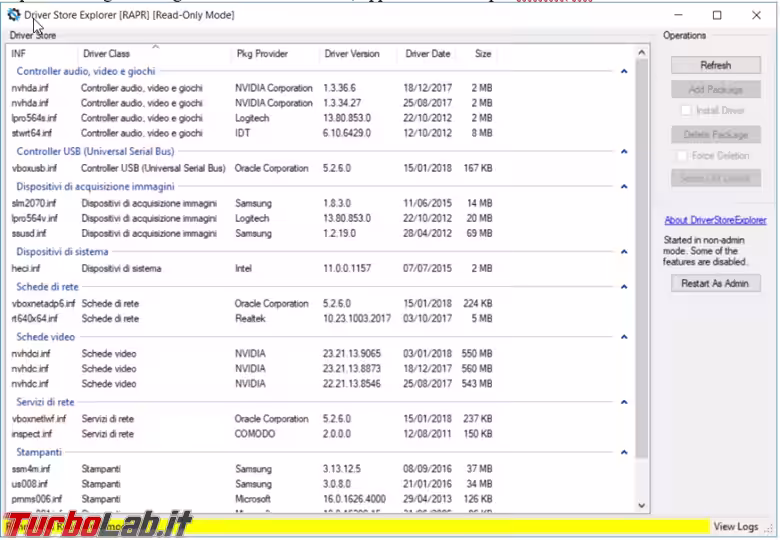Sort list by Size column header
The image size is (780, 540).
483,53
